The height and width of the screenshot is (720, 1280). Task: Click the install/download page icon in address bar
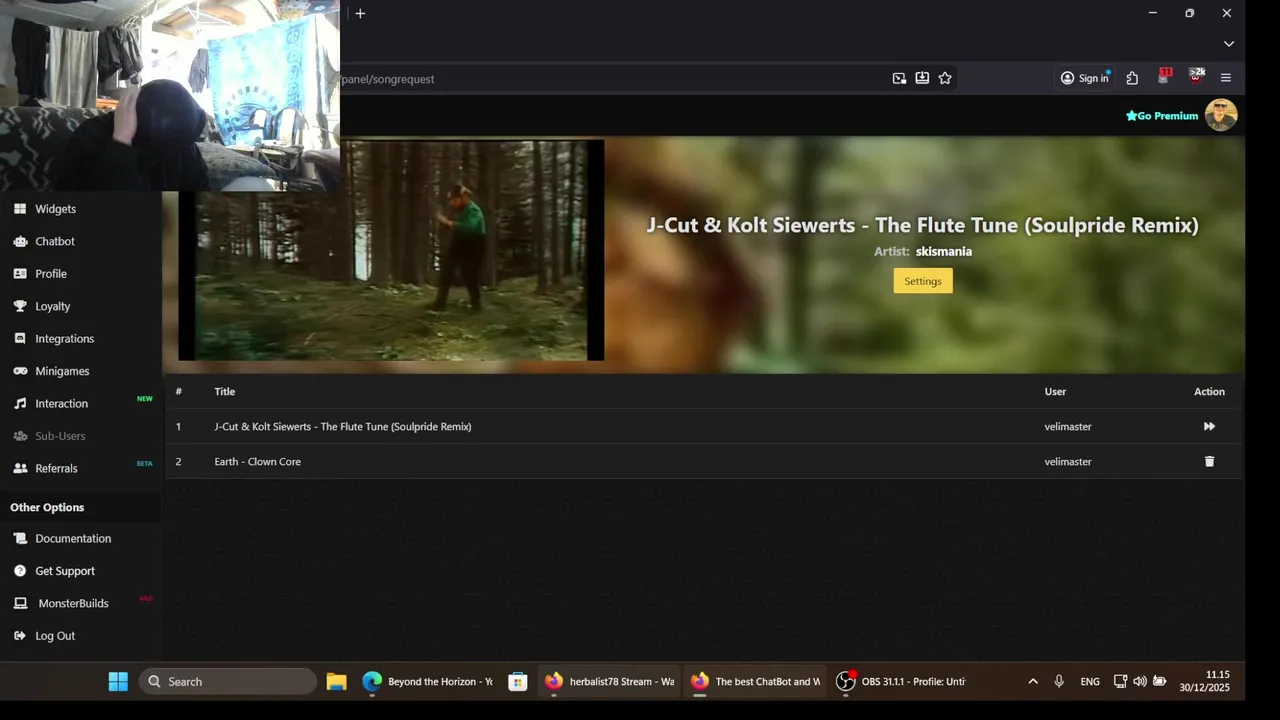[922, 78]
